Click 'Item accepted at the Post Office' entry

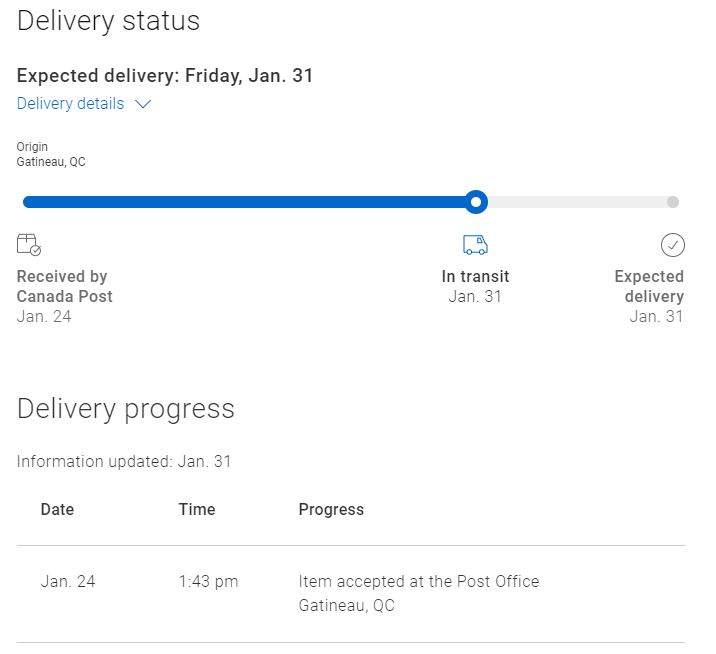419,581
